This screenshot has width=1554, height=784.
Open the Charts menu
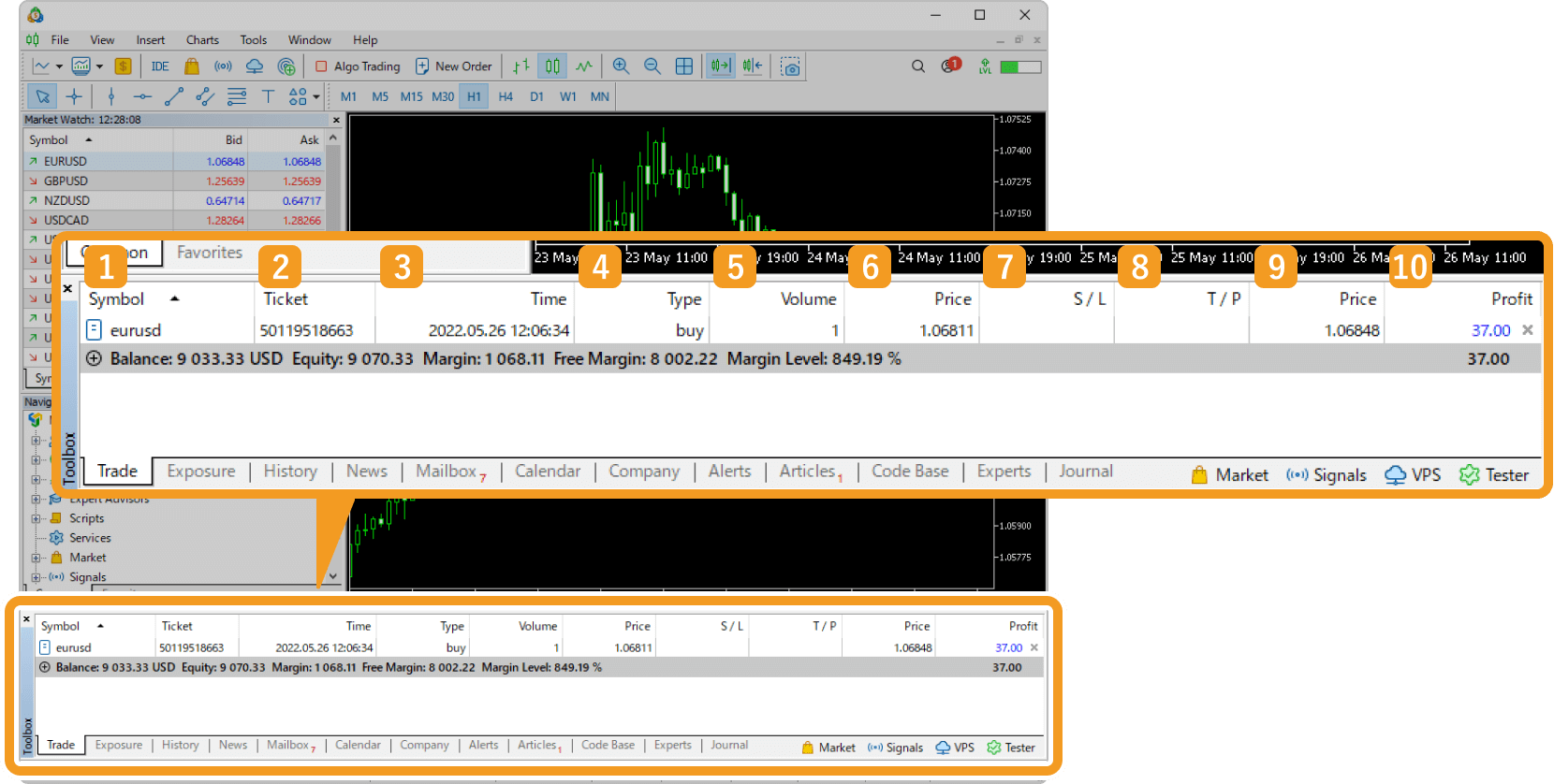coord(202,40)
